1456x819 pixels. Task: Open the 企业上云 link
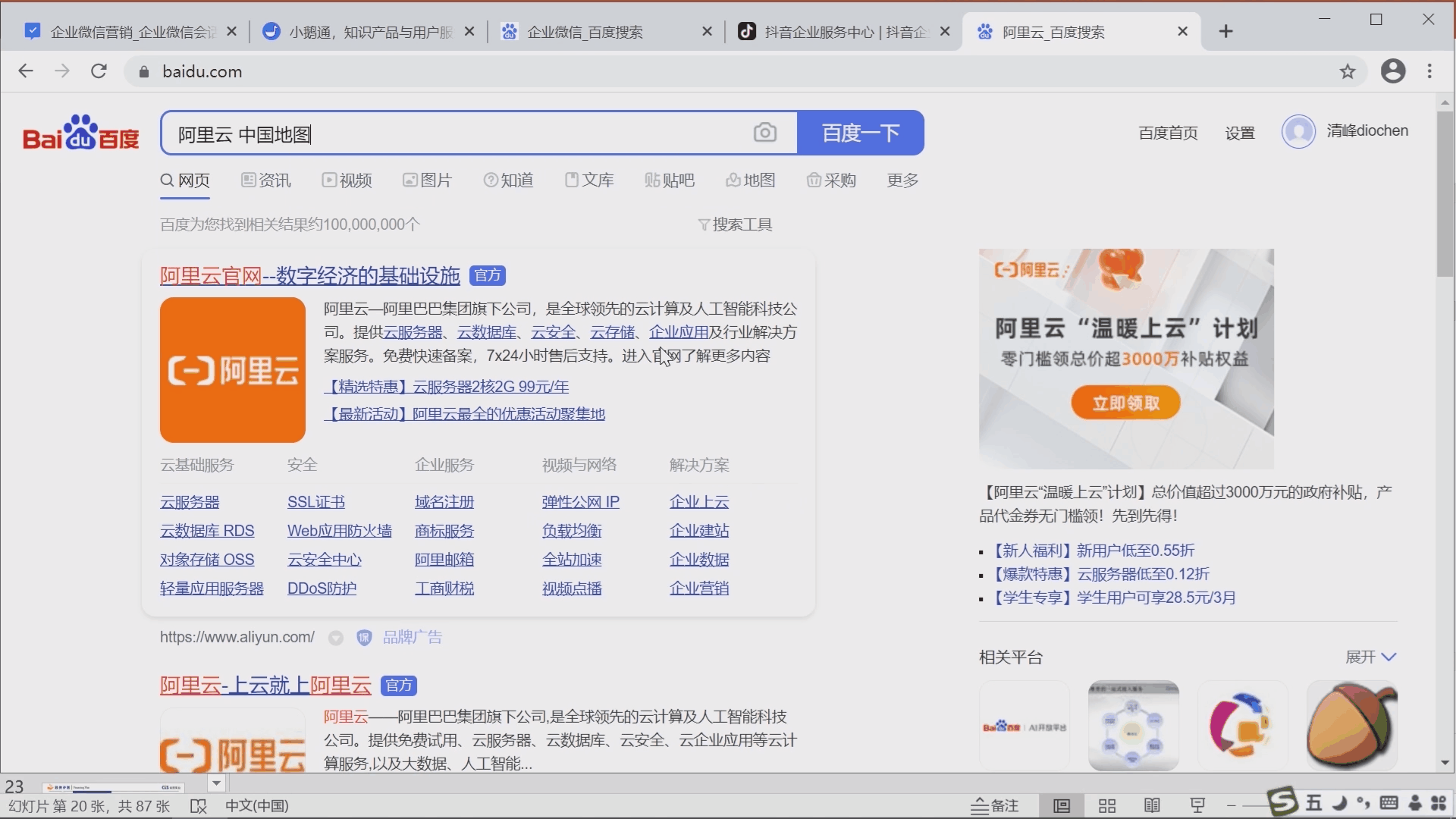tap(699, 502)
